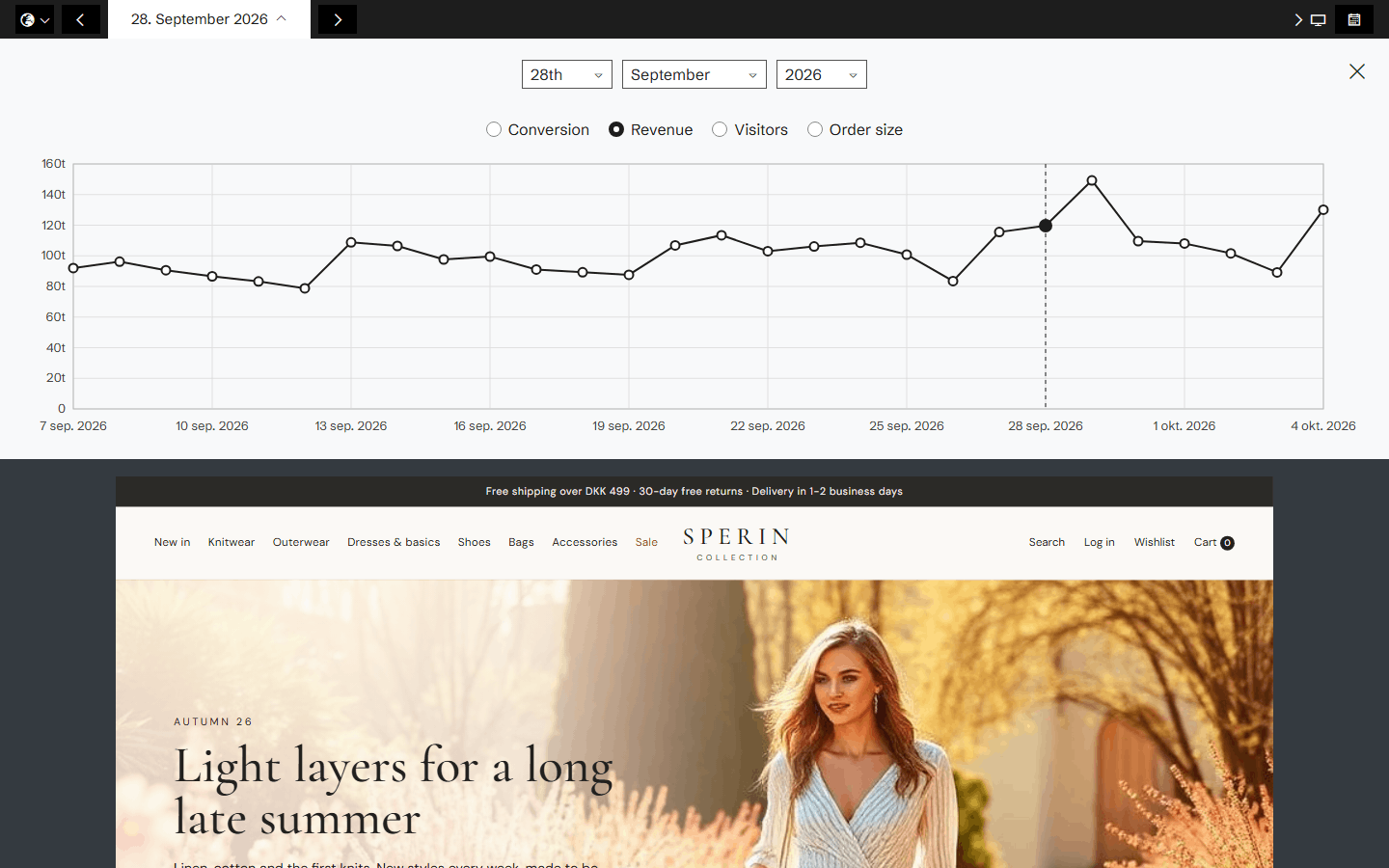
Task: Open the globe menu in top bar
Action: coord(35,19)
